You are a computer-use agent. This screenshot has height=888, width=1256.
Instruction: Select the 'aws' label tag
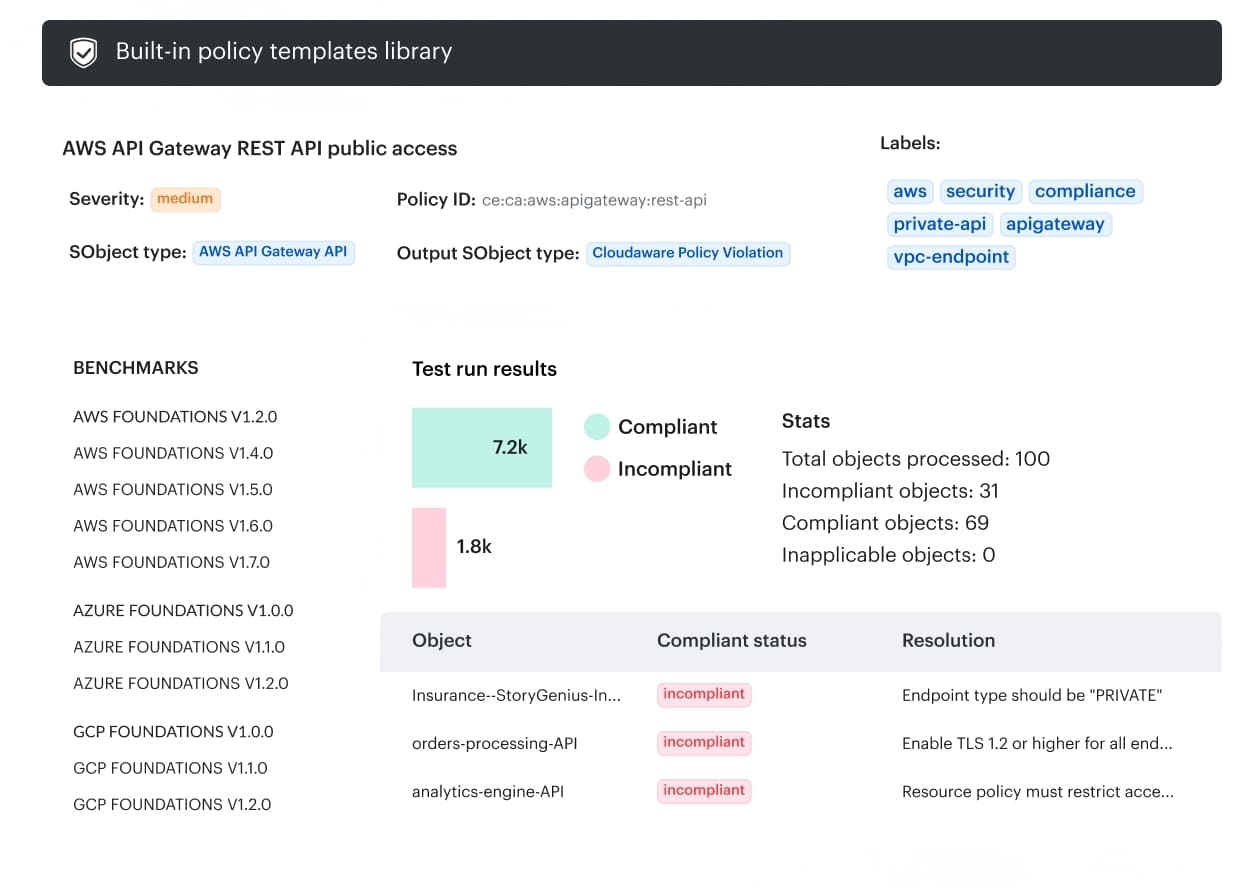coord(909,191)
